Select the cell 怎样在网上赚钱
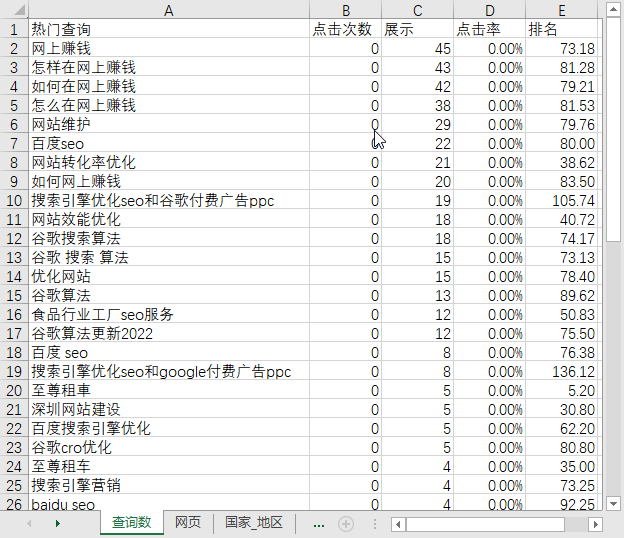Screen dimensions: 624x538 pos(169,67)
